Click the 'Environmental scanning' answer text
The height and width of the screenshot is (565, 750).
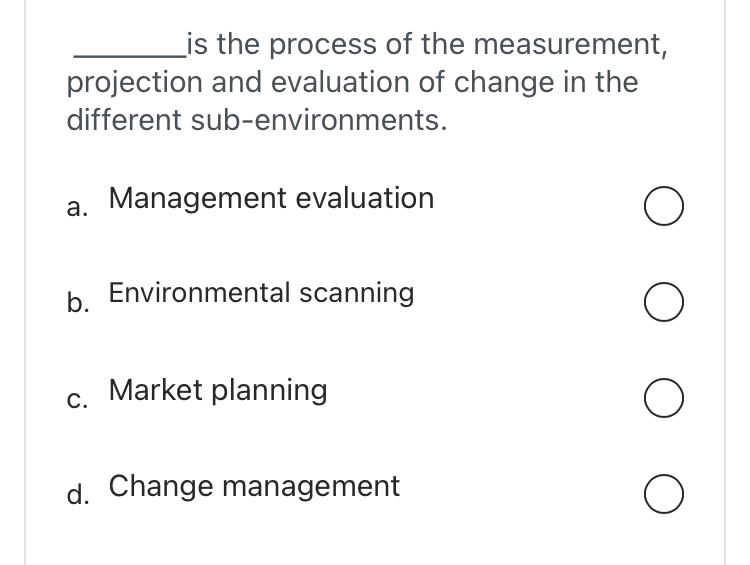pos(261,293)
